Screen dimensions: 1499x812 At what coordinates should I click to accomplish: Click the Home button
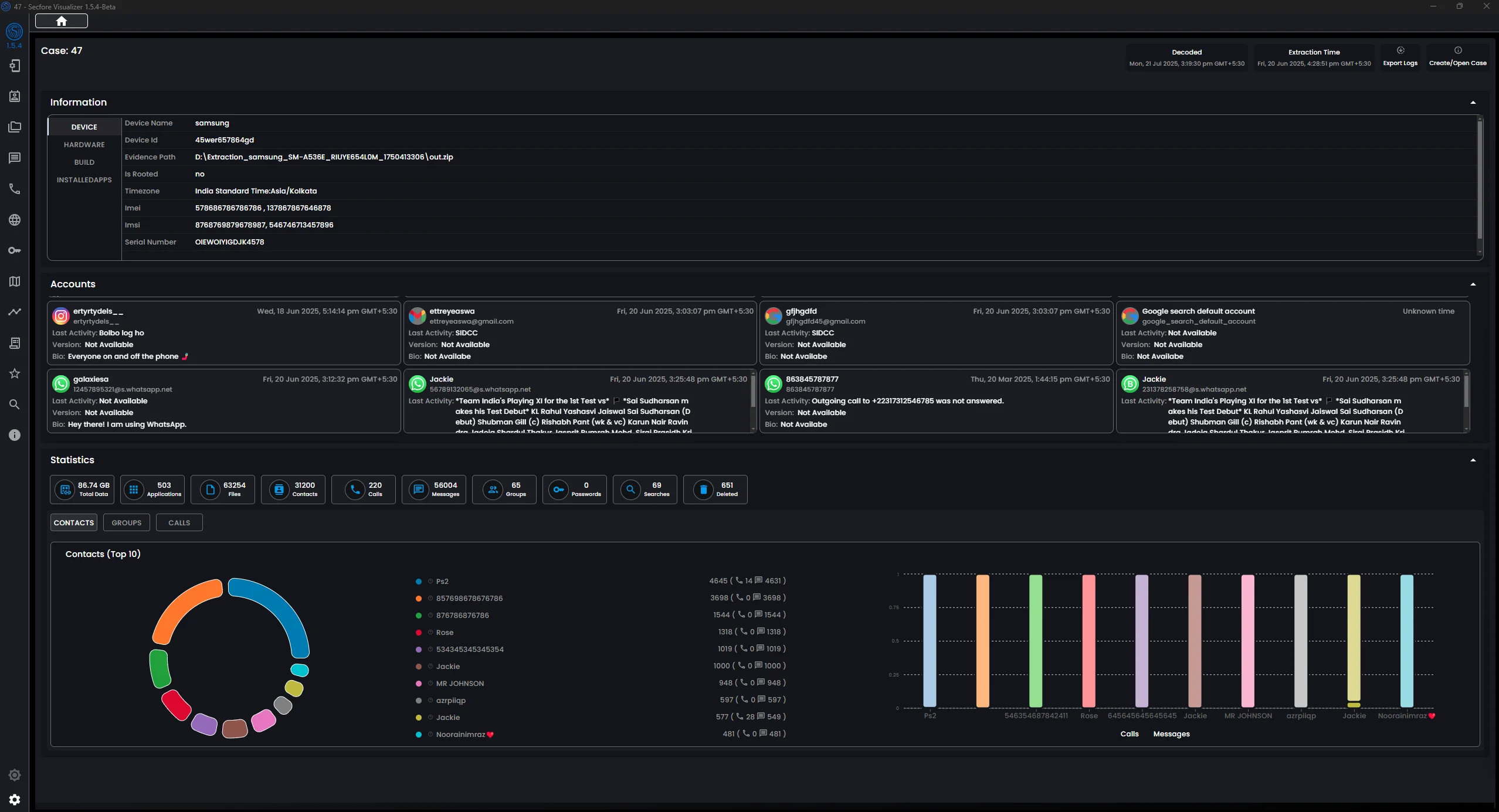coord(62,21)
